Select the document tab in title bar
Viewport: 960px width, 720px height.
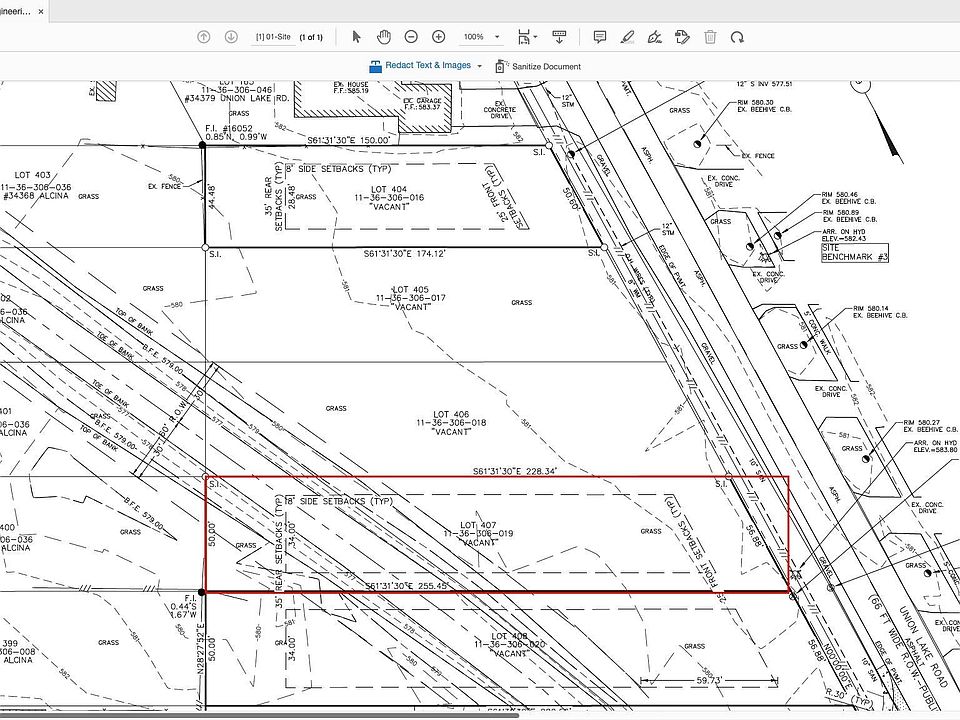point(14,12)
